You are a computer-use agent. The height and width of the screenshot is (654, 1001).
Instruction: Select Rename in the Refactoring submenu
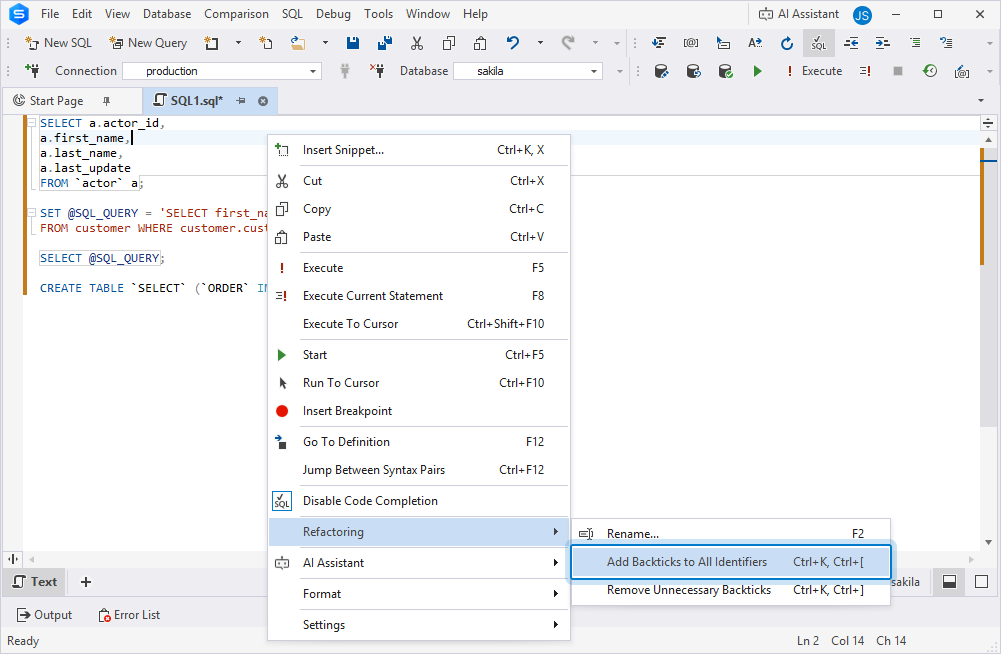click(730, 533)
